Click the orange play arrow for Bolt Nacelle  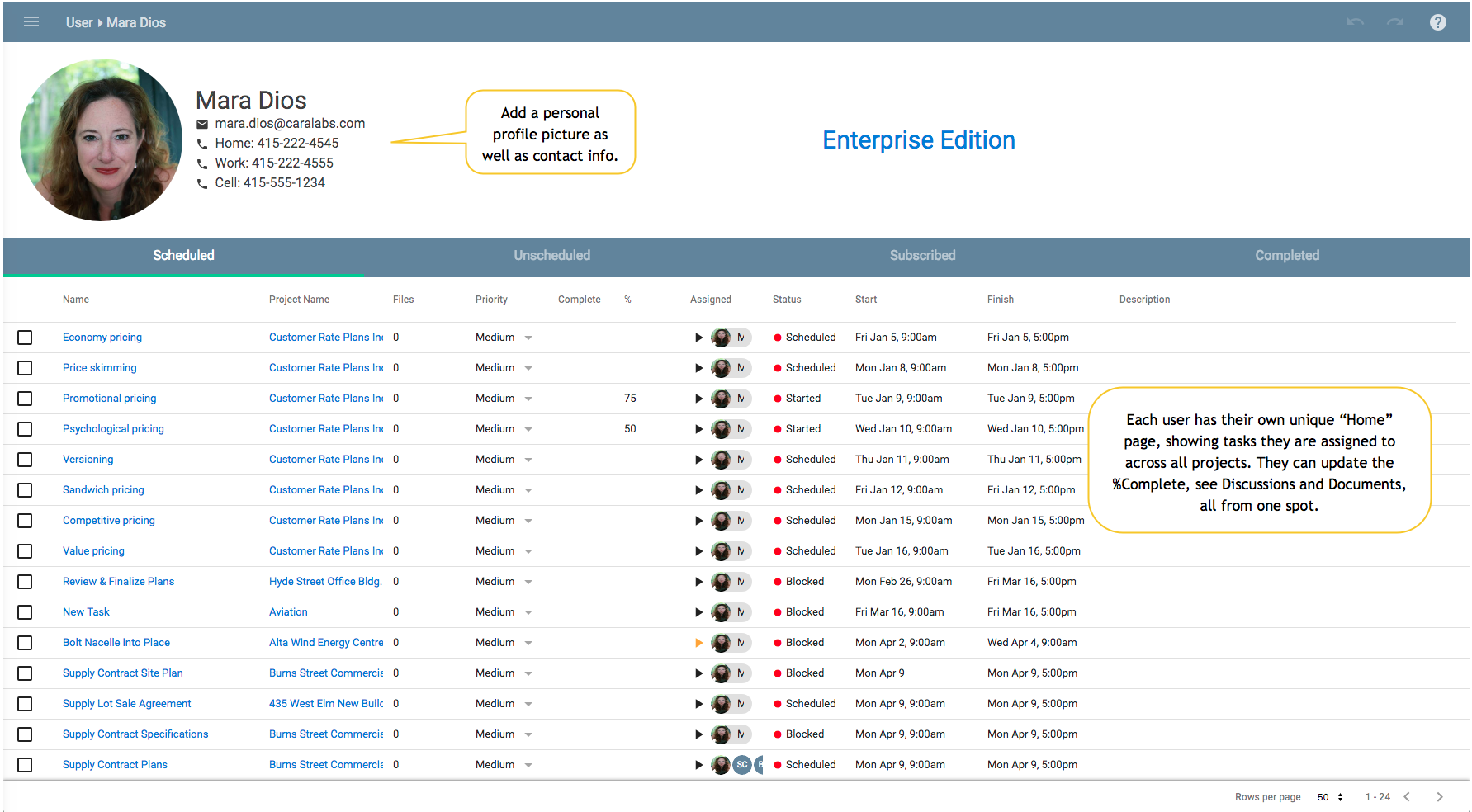pyautogui.click(x=698, y=643)
